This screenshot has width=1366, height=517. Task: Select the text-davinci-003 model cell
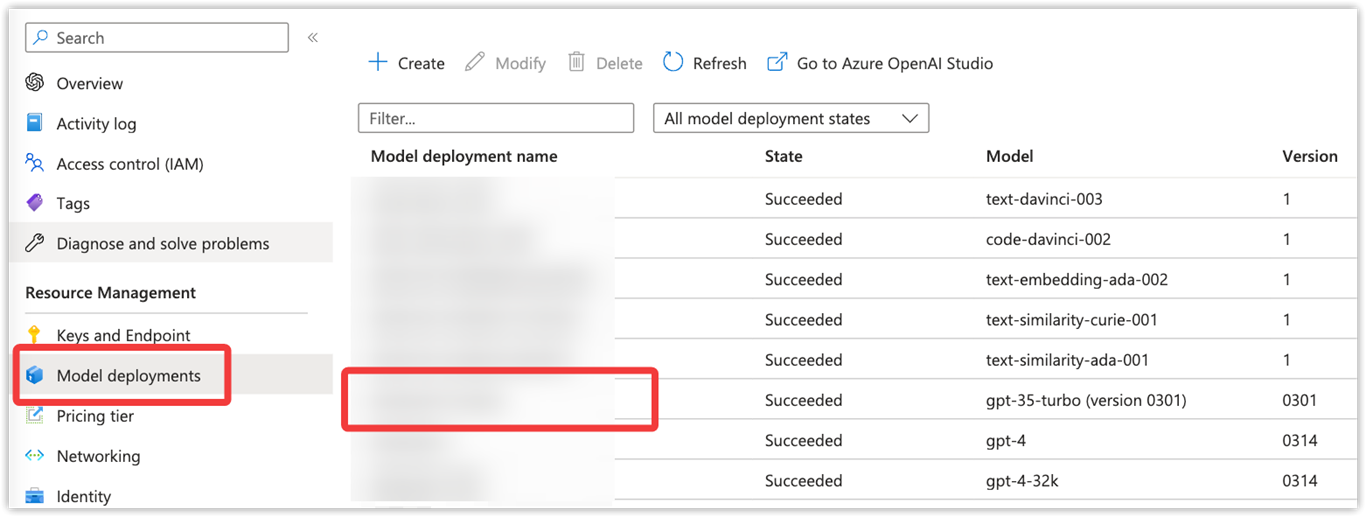pos(1044,199)
